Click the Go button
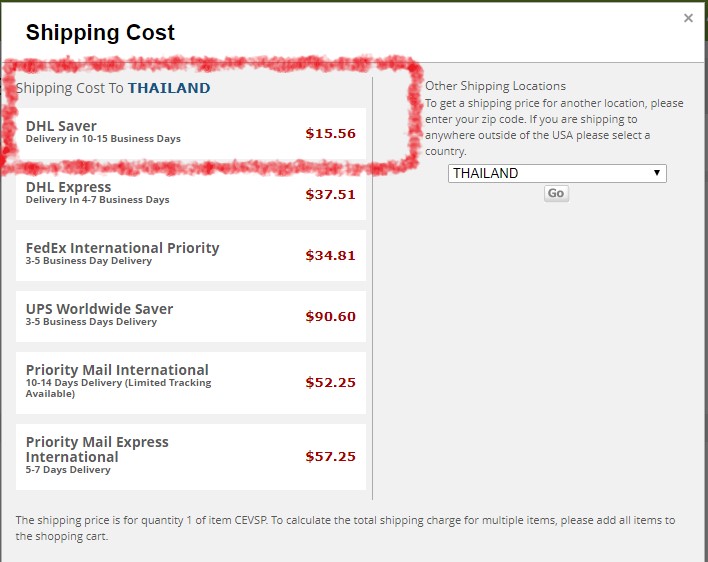The width and height of the screenshot is (708, 562). pos(556,193)
